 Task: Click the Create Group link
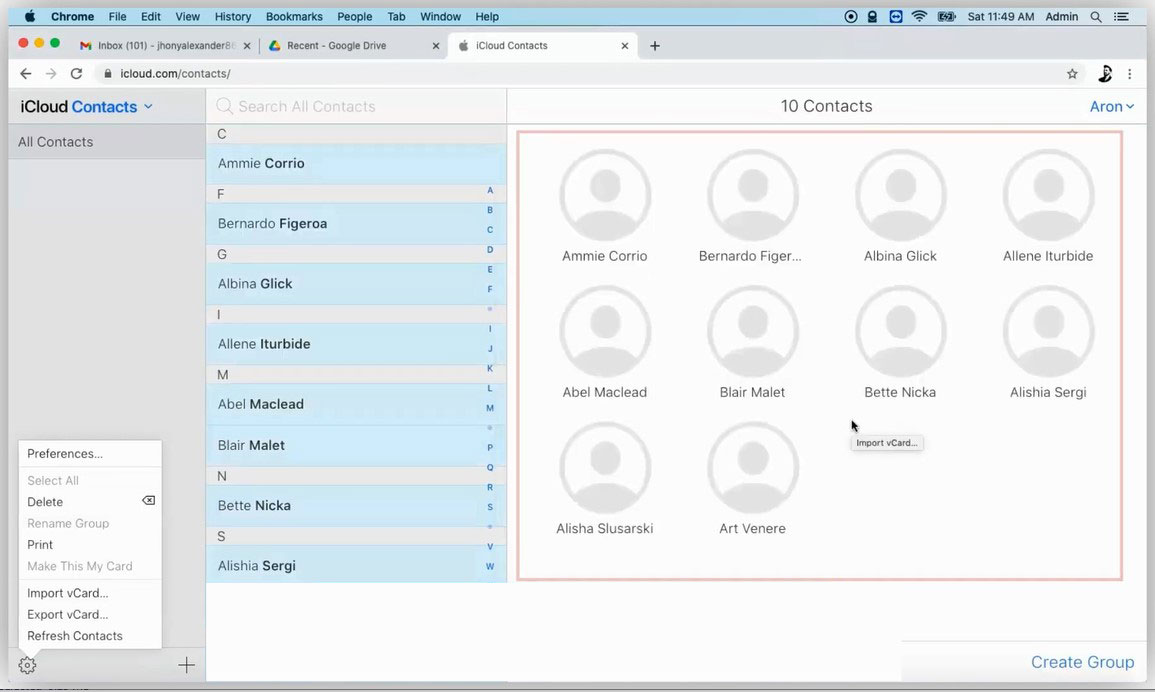1083,662
